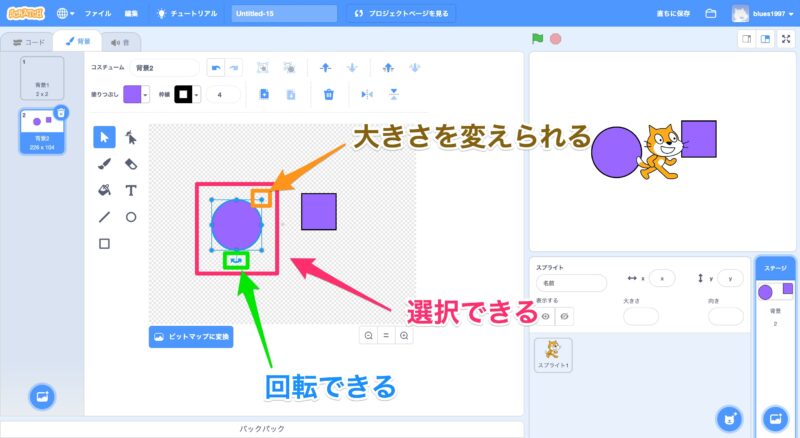Pick the Text tool

tap(131, 189)
